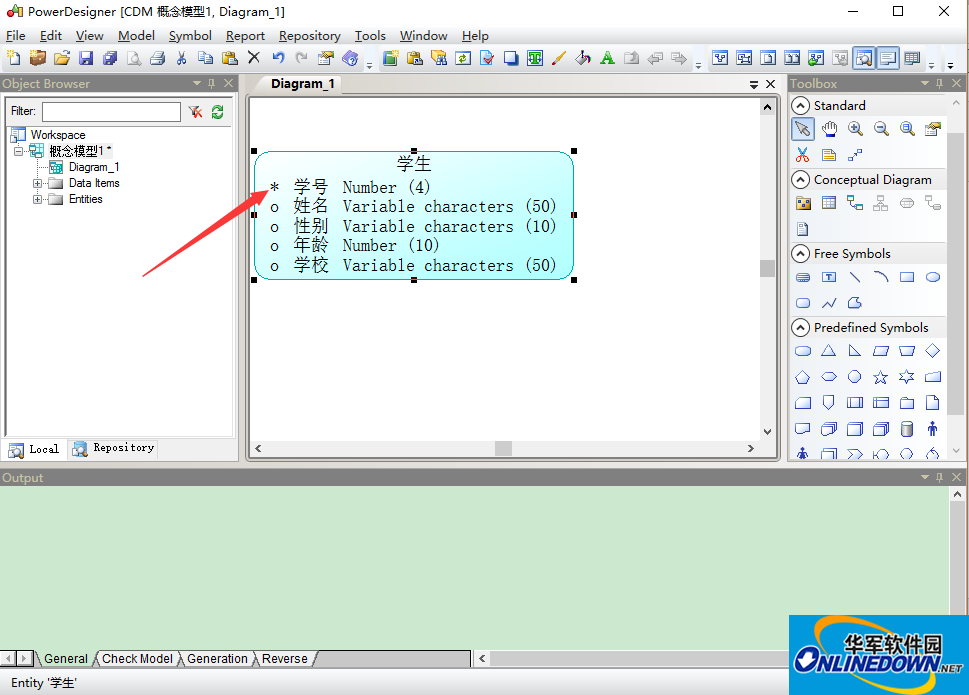The height and width of the screenshot is (695, 969).
Task: Select the Inheritance tool
Action: click(x=881, y=203)
